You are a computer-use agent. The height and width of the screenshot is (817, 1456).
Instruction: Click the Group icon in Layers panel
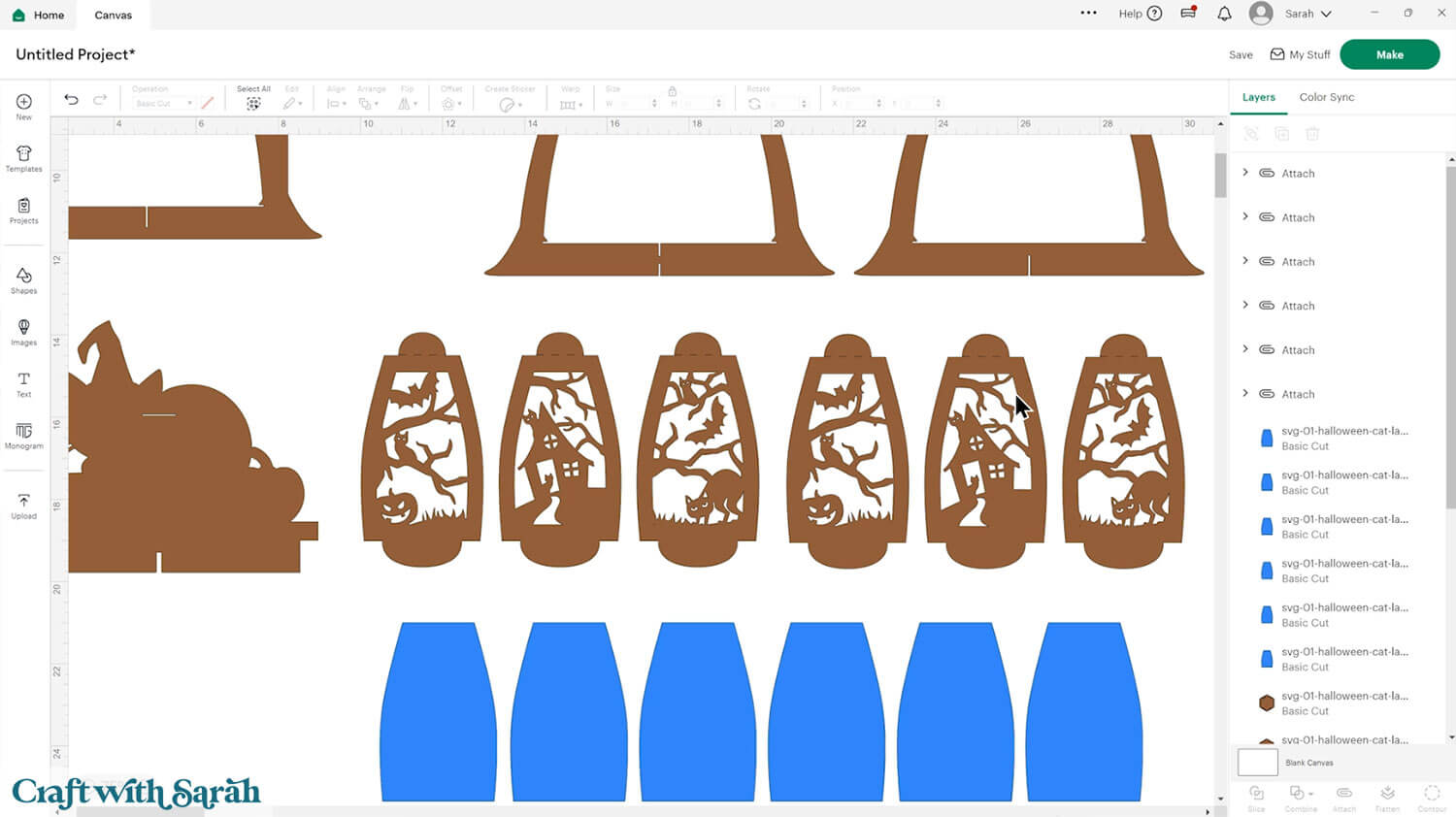click(x=1251, y=134)
